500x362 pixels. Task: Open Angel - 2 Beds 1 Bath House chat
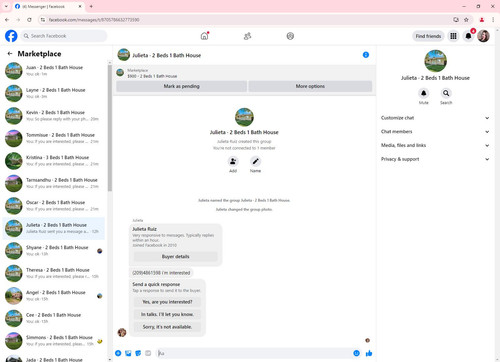tap(54, 296)
